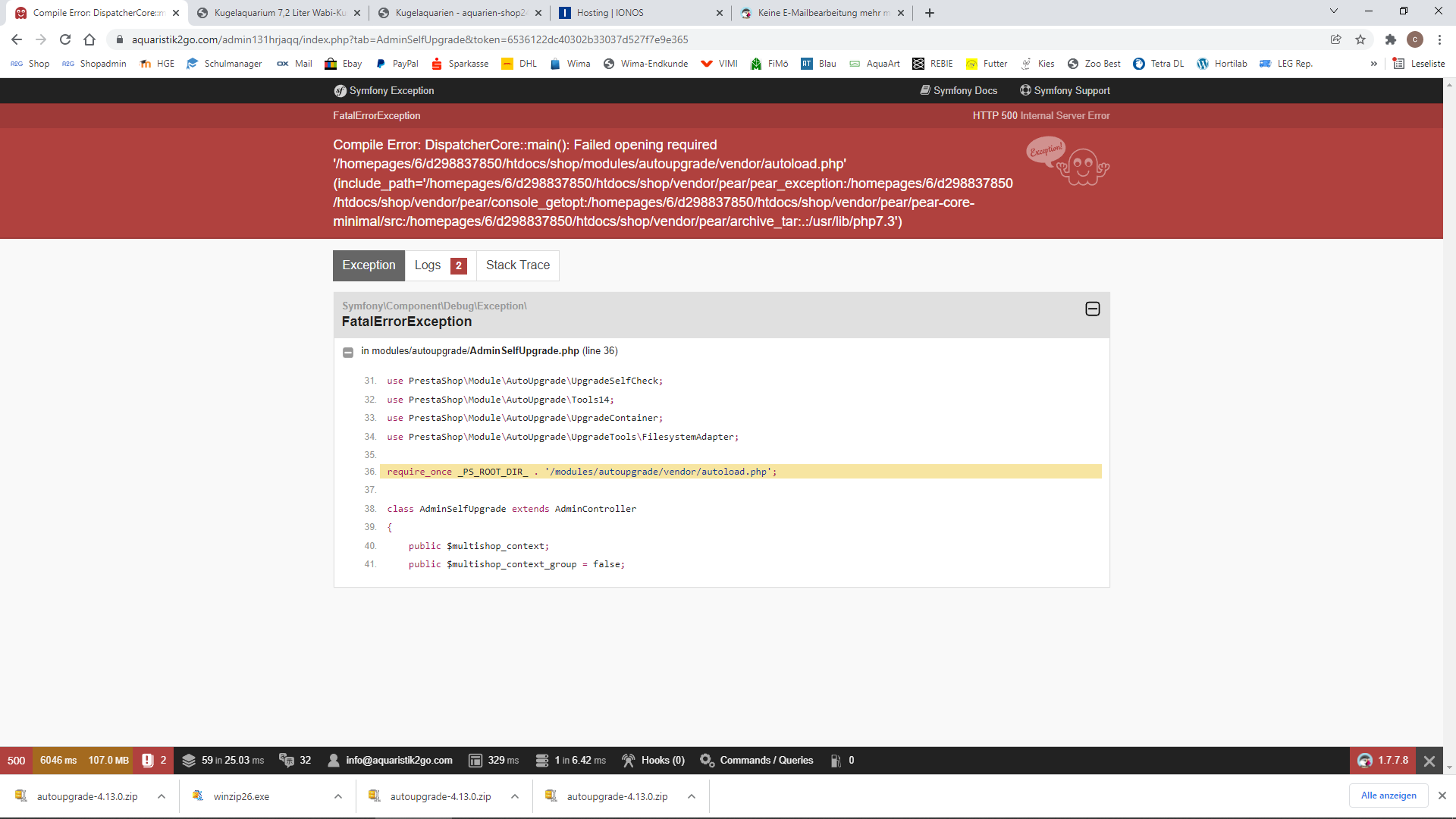This screenshot has height=819, width=1456.
Task: Close the Symfony debug toolbar
Action: 1429,761
